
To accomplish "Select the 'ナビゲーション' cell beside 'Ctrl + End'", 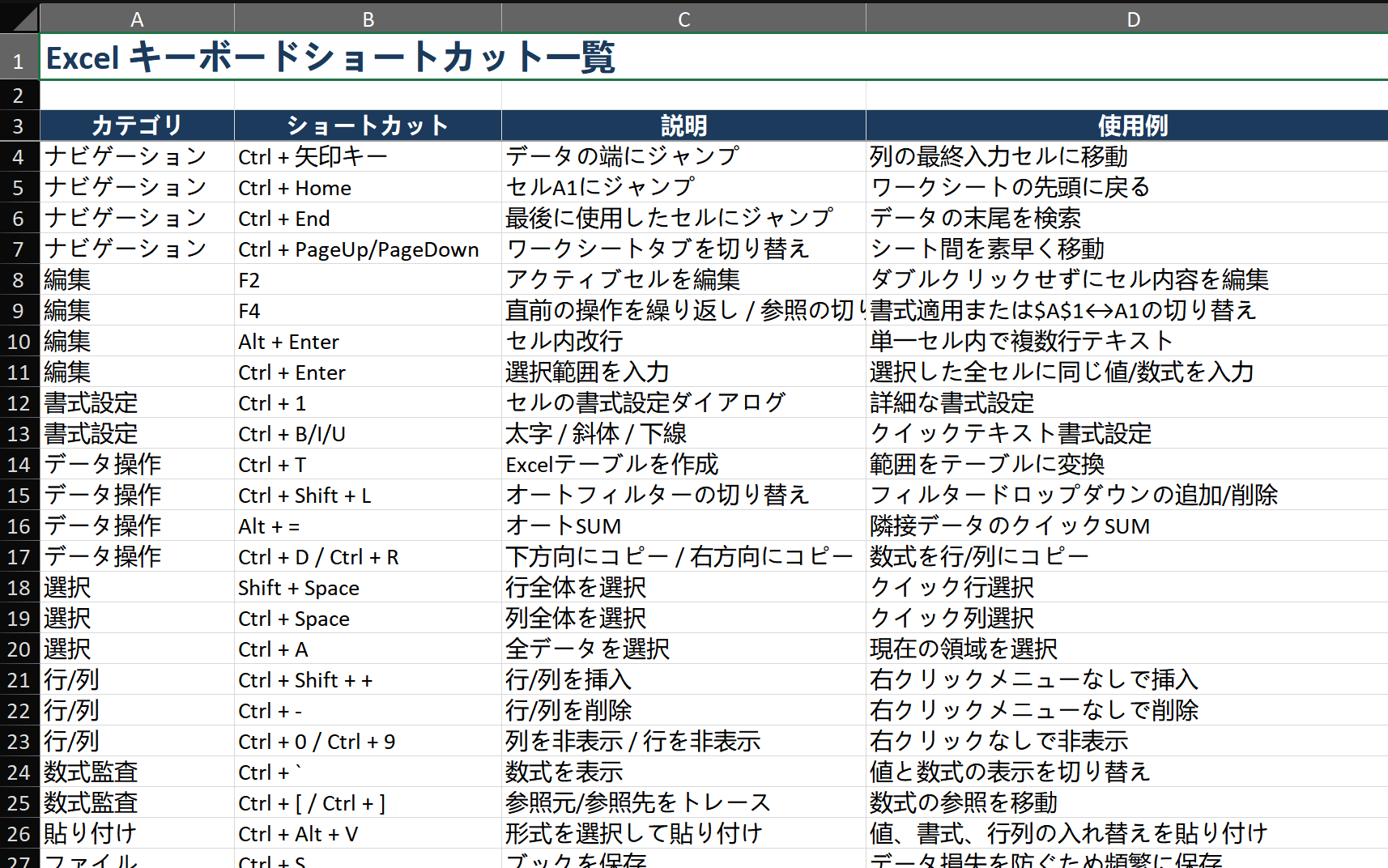I will 137,219.
